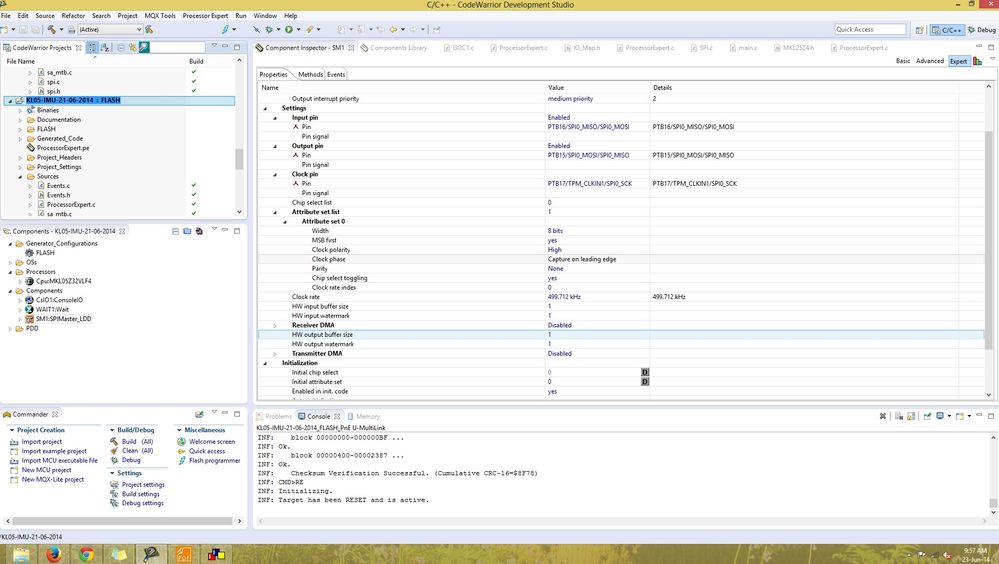
Task: Switch the inspector to Basic view mode
Action: click(x=903, y=61)
